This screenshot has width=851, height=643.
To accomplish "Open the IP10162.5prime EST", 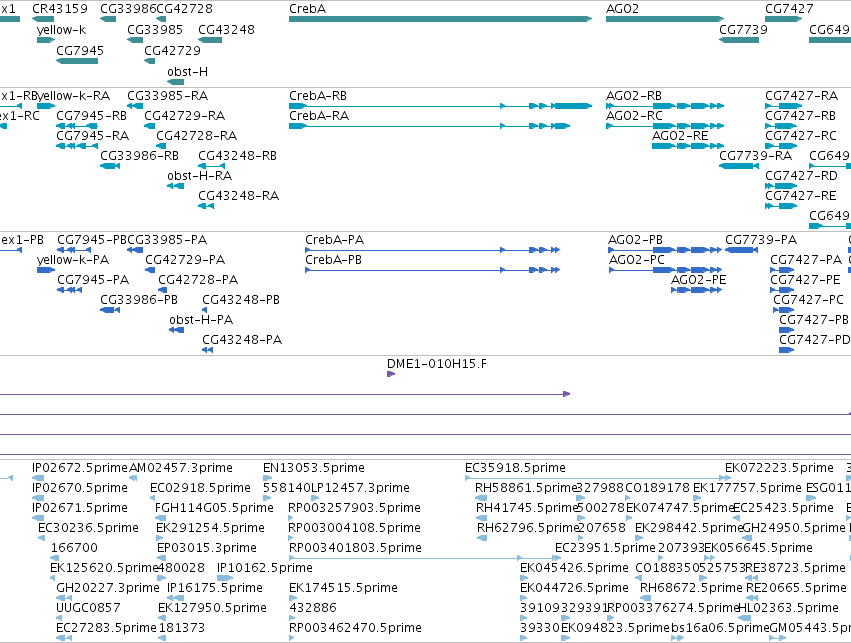I will pyautogui.click(x=224, y=578).
